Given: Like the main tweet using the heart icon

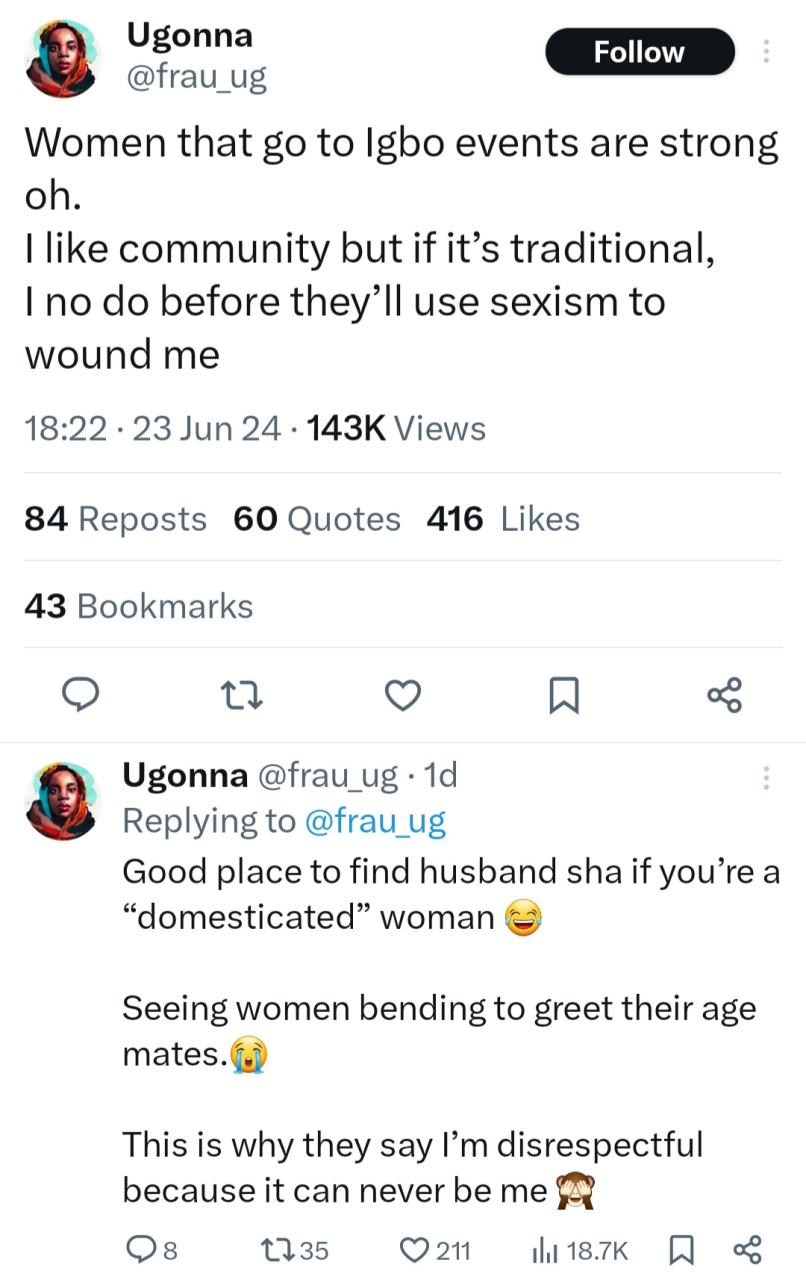Looking at the screenshot, I should [403, 694].
